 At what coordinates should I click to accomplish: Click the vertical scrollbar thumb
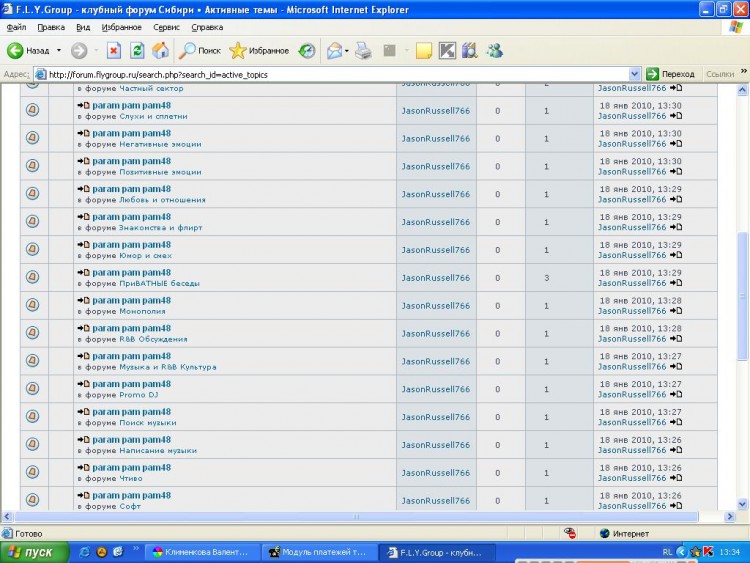[x=742, y=295]
